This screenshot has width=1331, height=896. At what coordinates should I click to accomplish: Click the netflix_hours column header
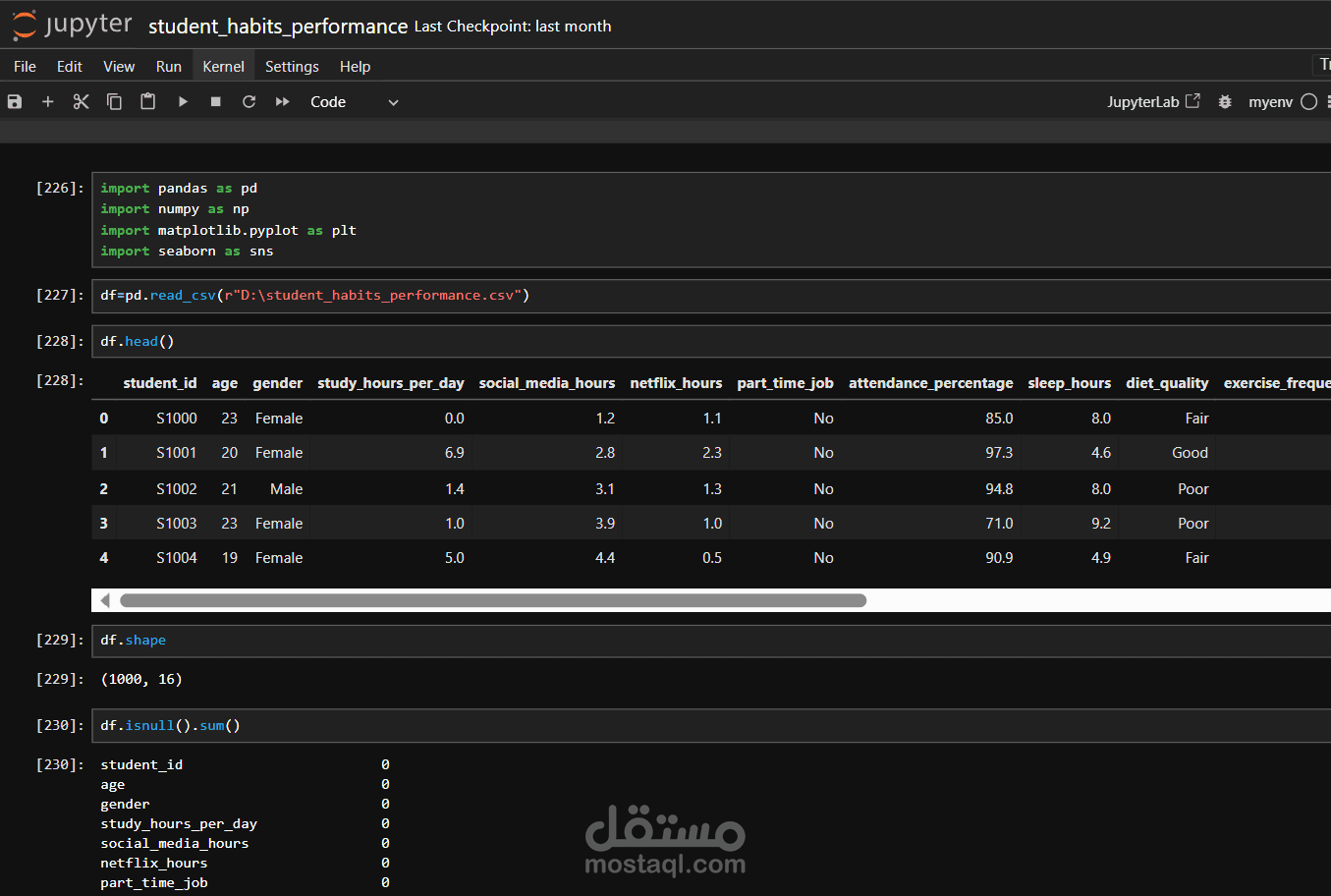[676, 383]
